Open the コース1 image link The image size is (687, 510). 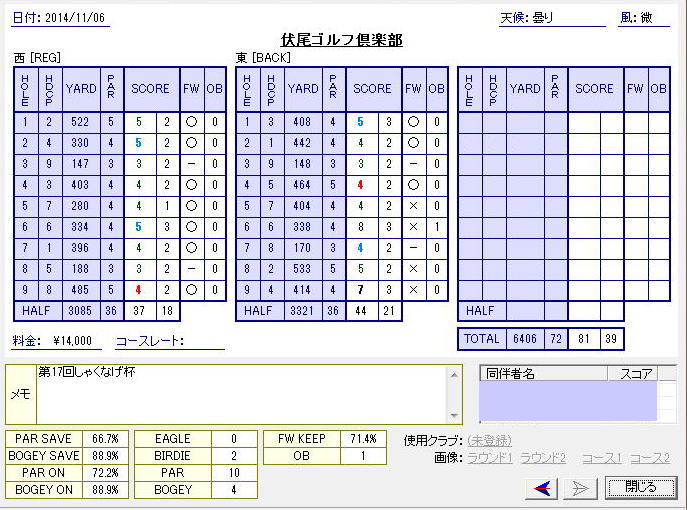pyautogui.click(x=602, y=458)
